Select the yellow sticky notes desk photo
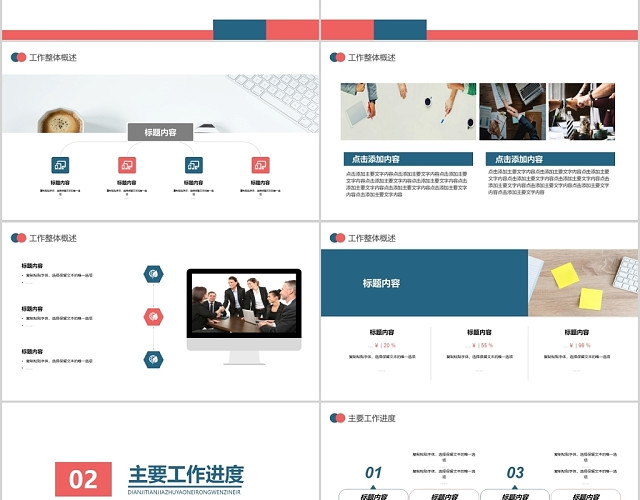The height and width of the screenshot is (500, 640). 583,283
